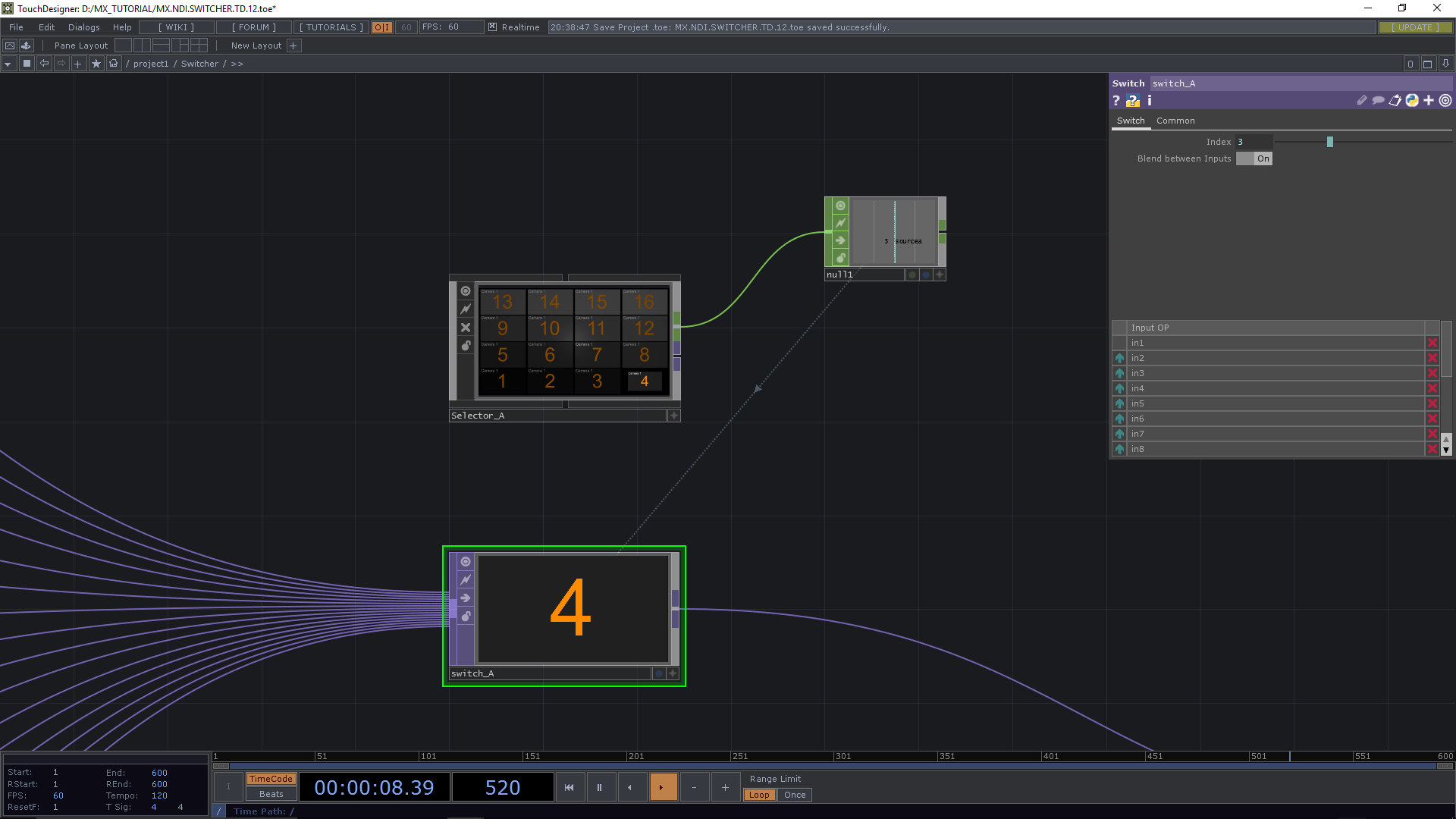Click the lock flag on null1 node
Viewport: 1456px width, 819px height.
pos(840,258)
